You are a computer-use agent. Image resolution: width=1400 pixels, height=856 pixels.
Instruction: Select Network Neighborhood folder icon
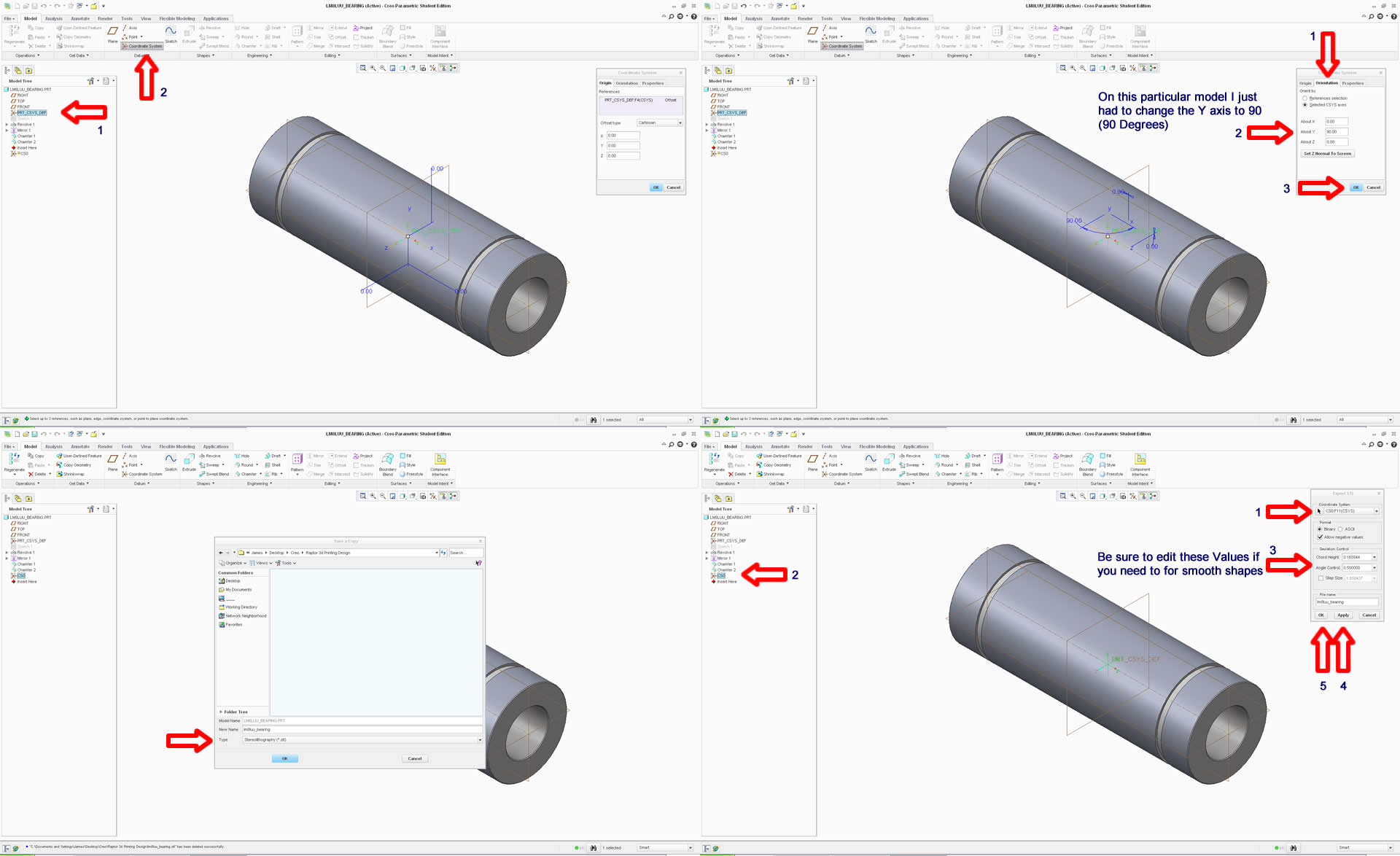point(222,615)
